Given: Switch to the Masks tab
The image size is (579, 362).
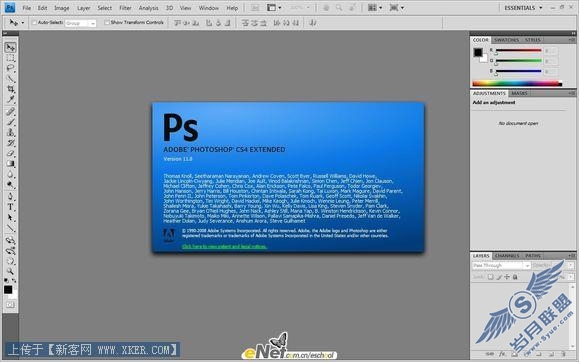Looking at the screenshot, I should [x=519, y=93].
